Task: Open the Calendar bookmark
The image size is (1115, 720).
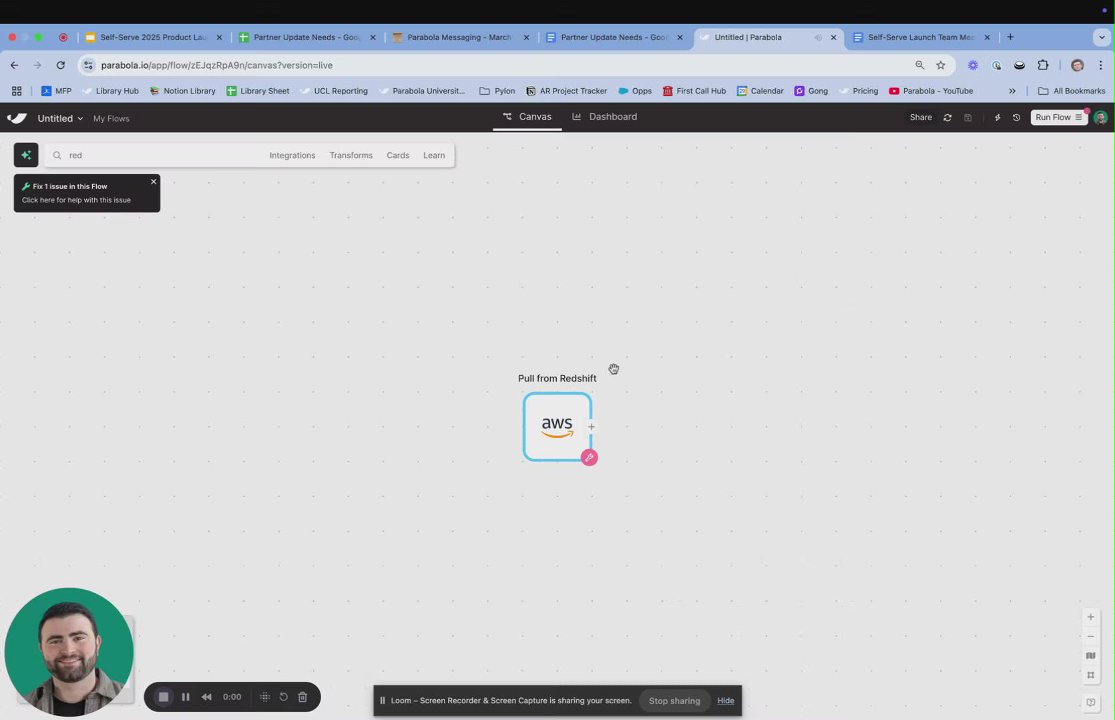Action: click(759, 91)
